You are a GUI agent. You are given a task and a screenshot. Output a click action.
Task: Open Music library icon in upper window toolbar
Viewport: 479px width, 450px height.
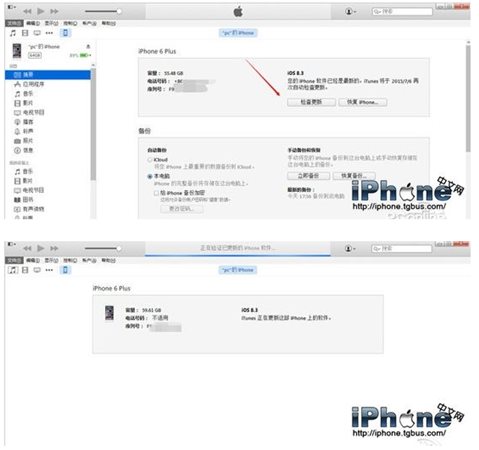13,33
